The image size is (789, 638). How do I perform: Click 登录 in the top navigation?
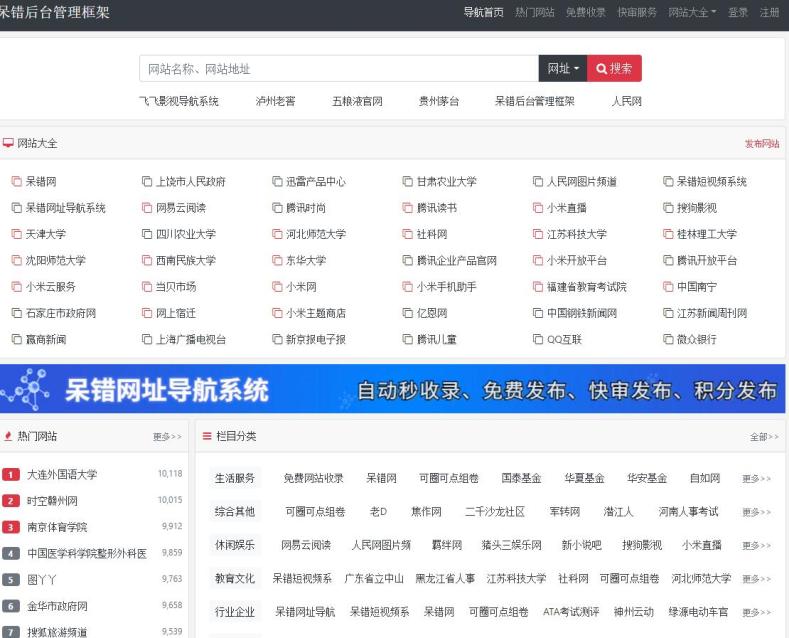pos(738,12)
